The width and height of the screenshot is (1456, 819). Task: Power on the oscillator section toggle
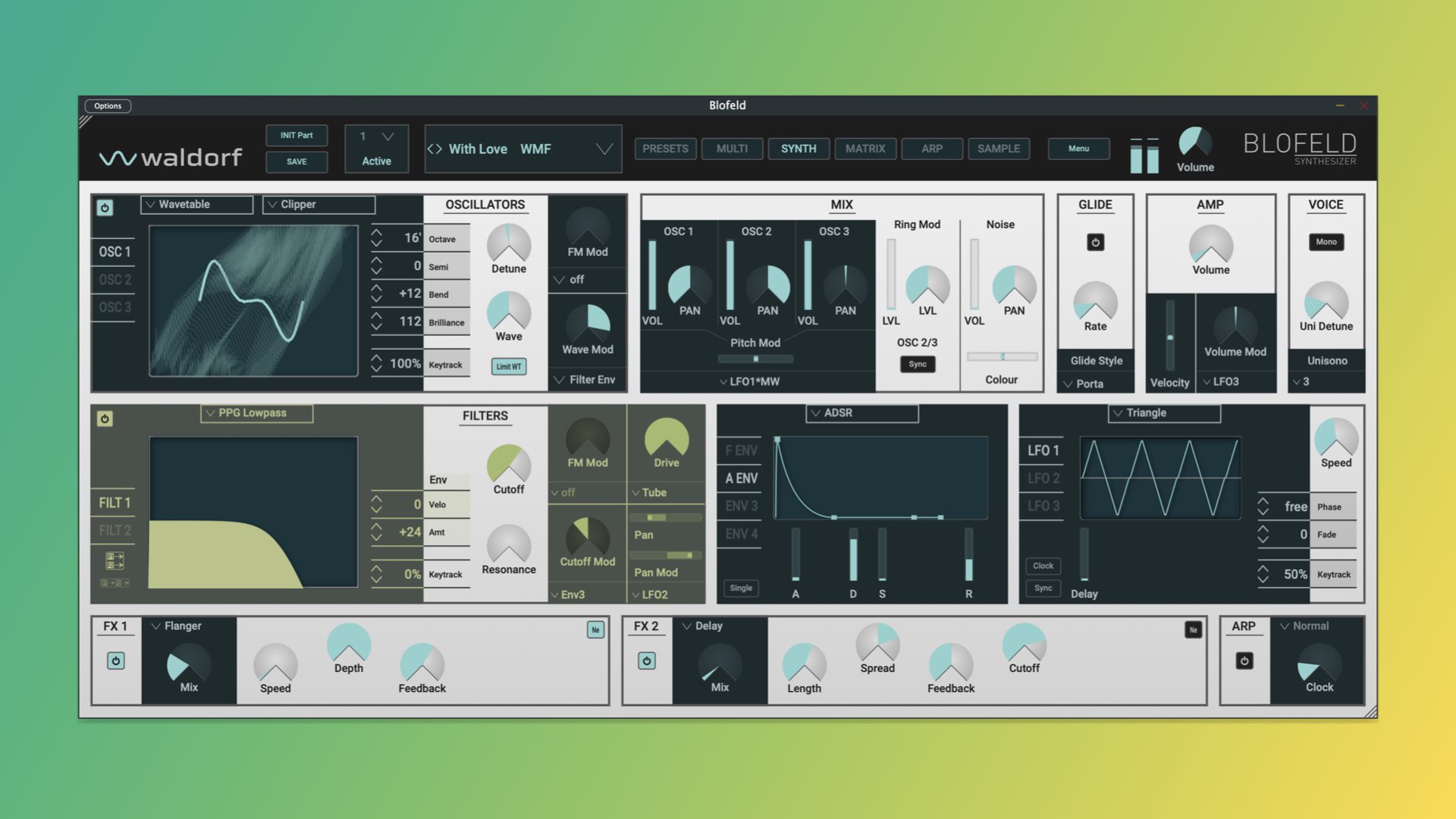[105, 206]
